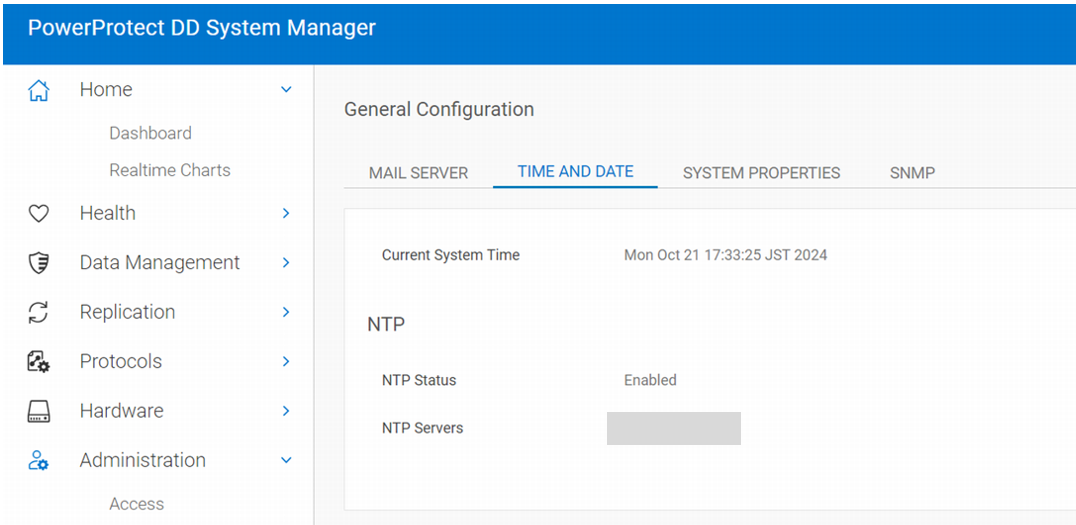
Task: Select the Protocols menu label
Action: click(121, 361)
